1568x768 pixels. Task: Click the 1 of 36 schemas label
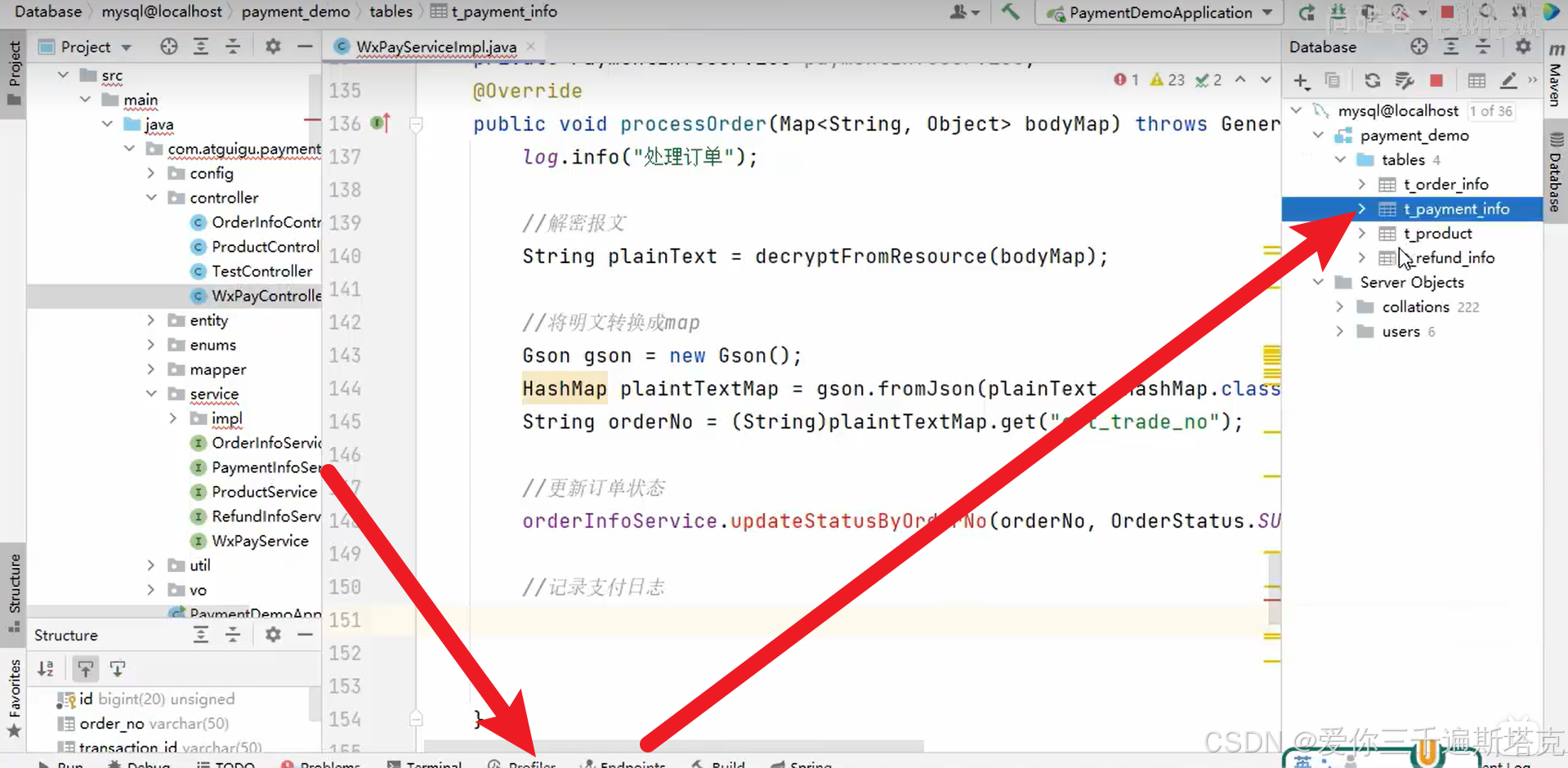tap(1491, 111)
